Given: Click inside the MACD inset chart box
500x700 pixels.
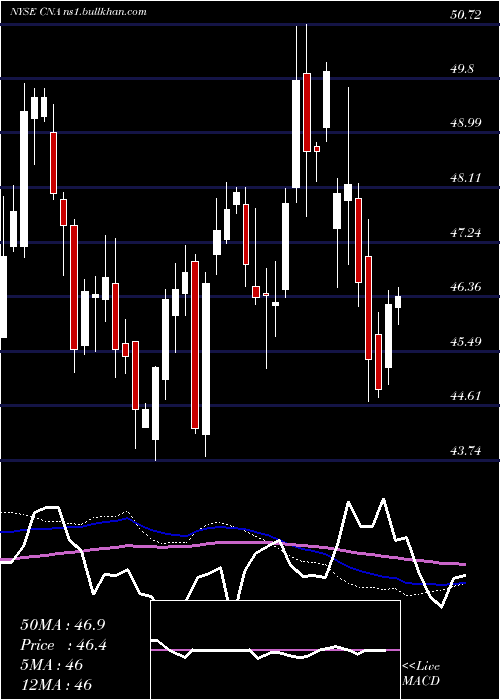Looking at the screenshot, I should pos(275,650).
